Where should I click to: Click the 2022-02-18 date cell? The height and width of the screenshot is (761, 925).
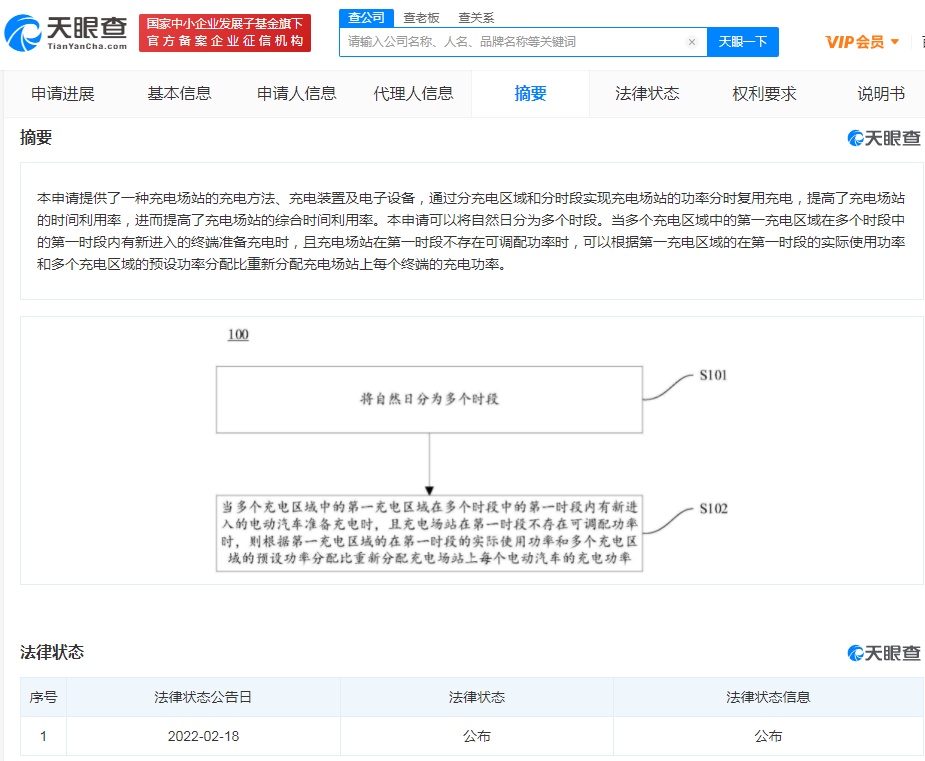coord(204,736)
